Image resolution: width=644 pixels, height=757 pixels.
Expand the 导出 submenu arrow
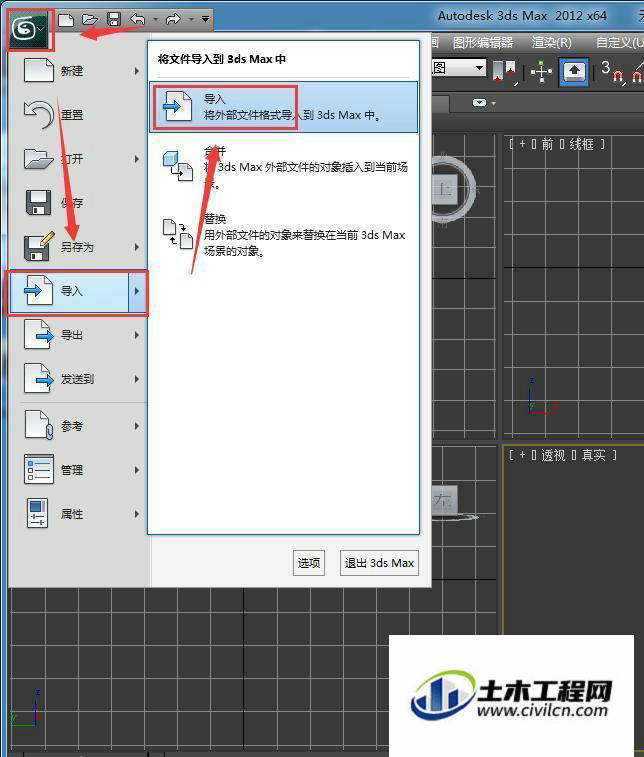pos(137,335)
